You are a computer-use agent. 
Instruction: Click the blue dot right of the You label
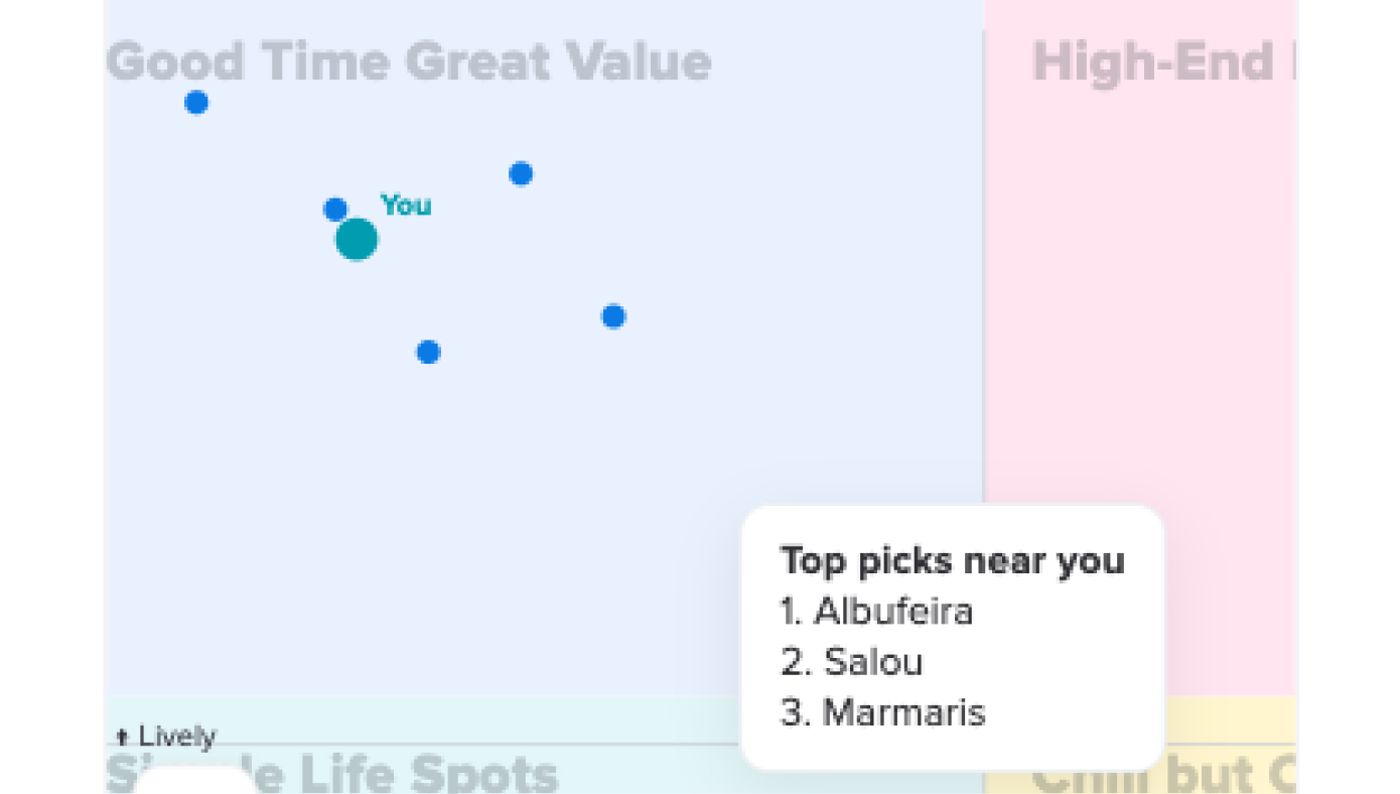point(520,174)
